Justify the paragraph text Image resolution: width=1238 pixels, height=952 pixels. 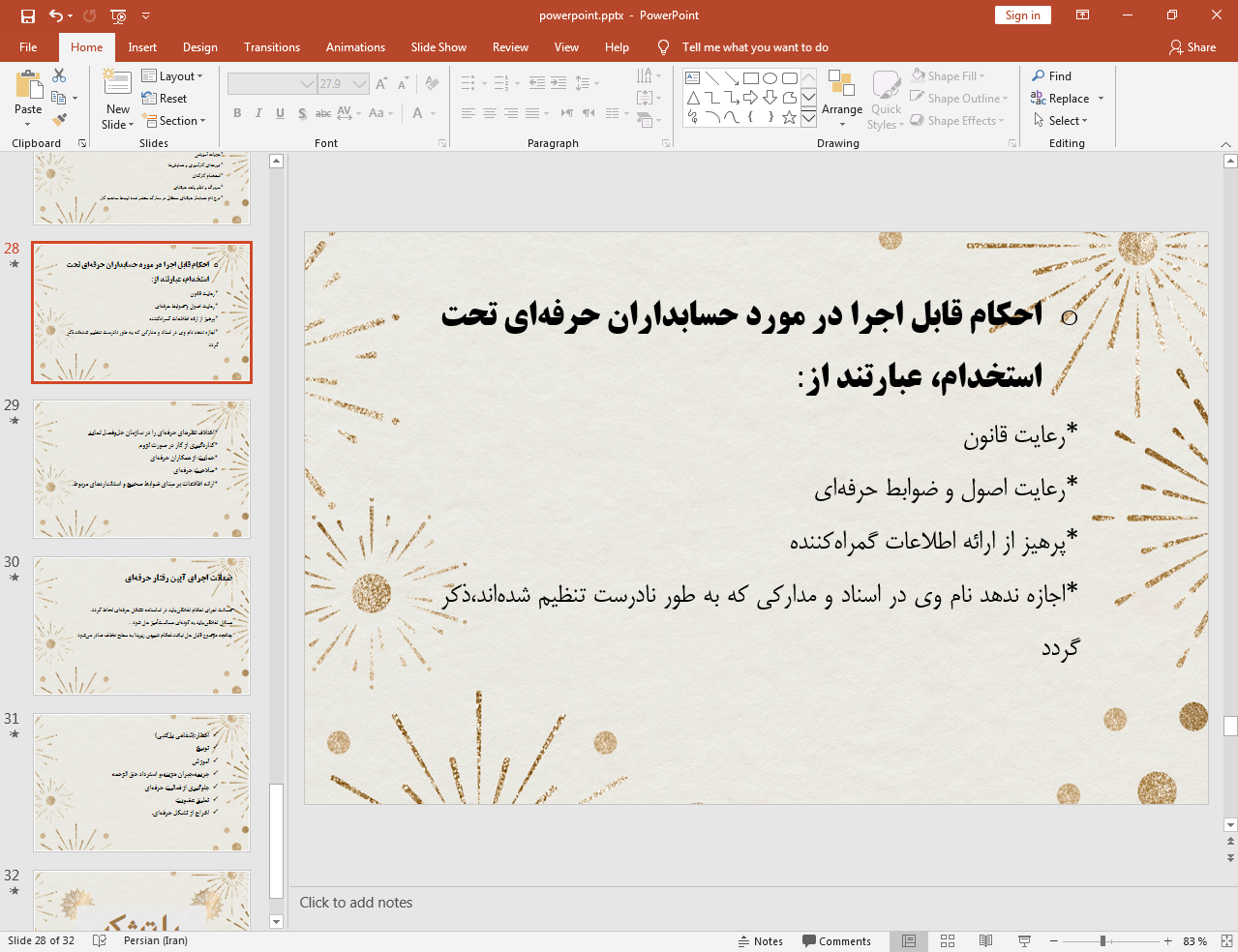532,113
